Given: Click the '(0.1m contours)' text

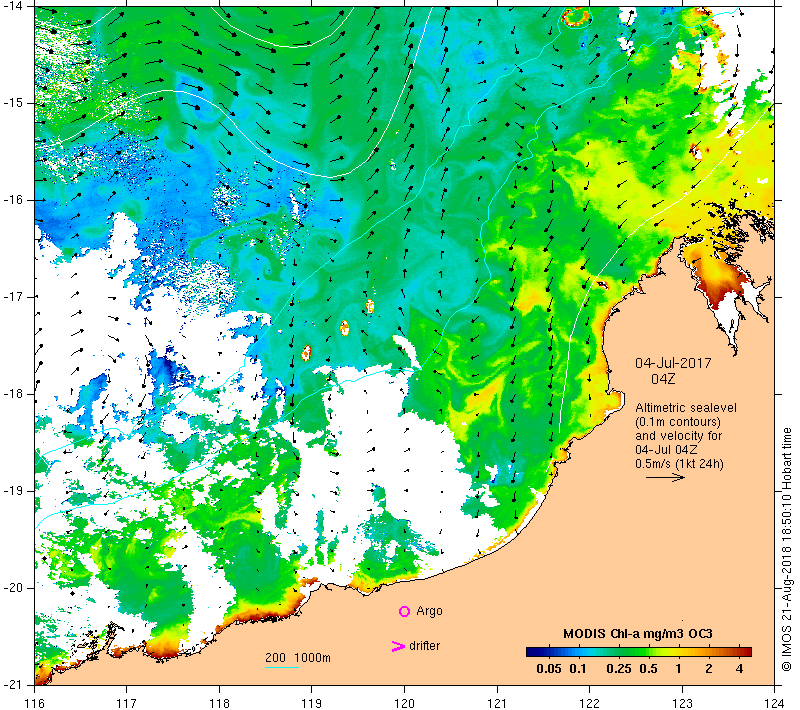Looking at the screenshot, I should click(x=678, y=422).
